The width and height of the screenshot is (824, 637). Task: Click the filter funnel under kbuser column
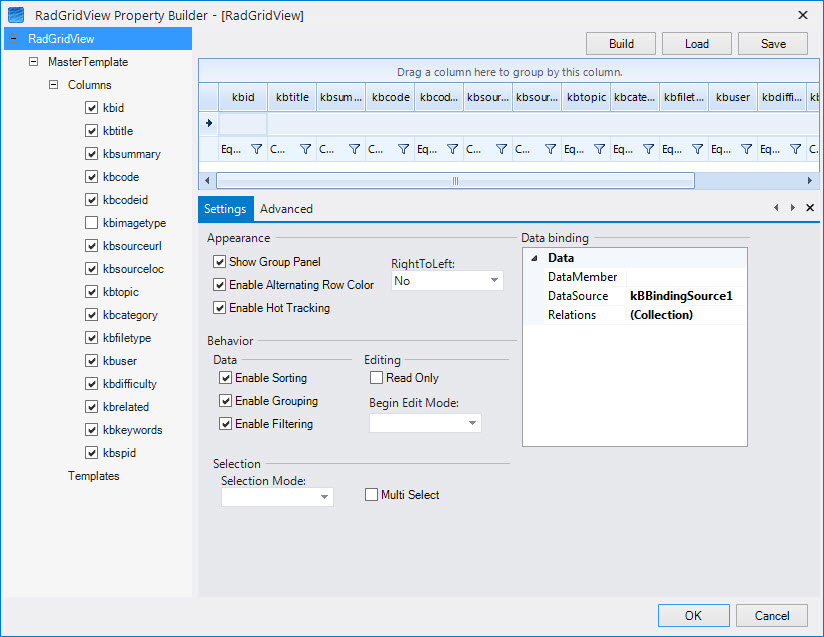[747, 149]
